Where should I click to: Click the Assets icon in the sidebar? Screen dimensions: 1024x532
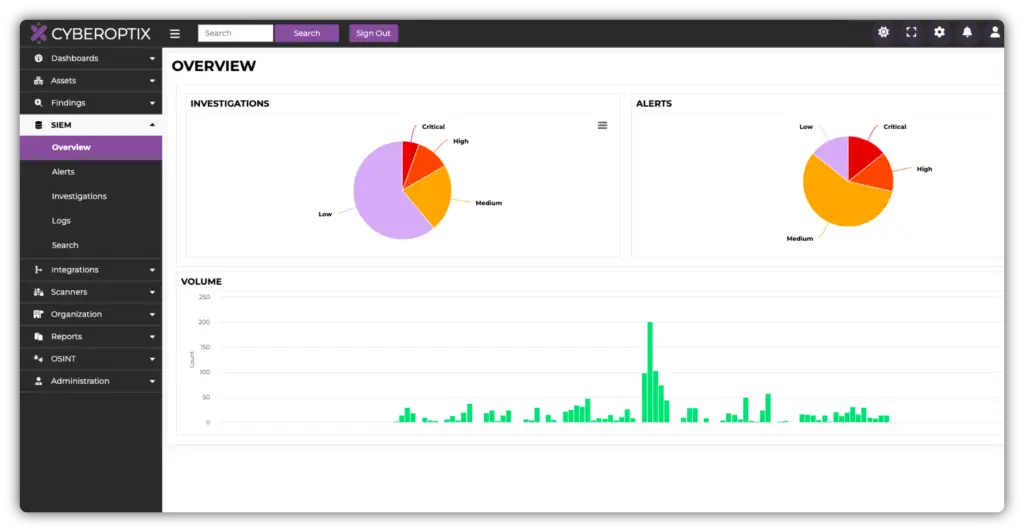pos(38,81)
